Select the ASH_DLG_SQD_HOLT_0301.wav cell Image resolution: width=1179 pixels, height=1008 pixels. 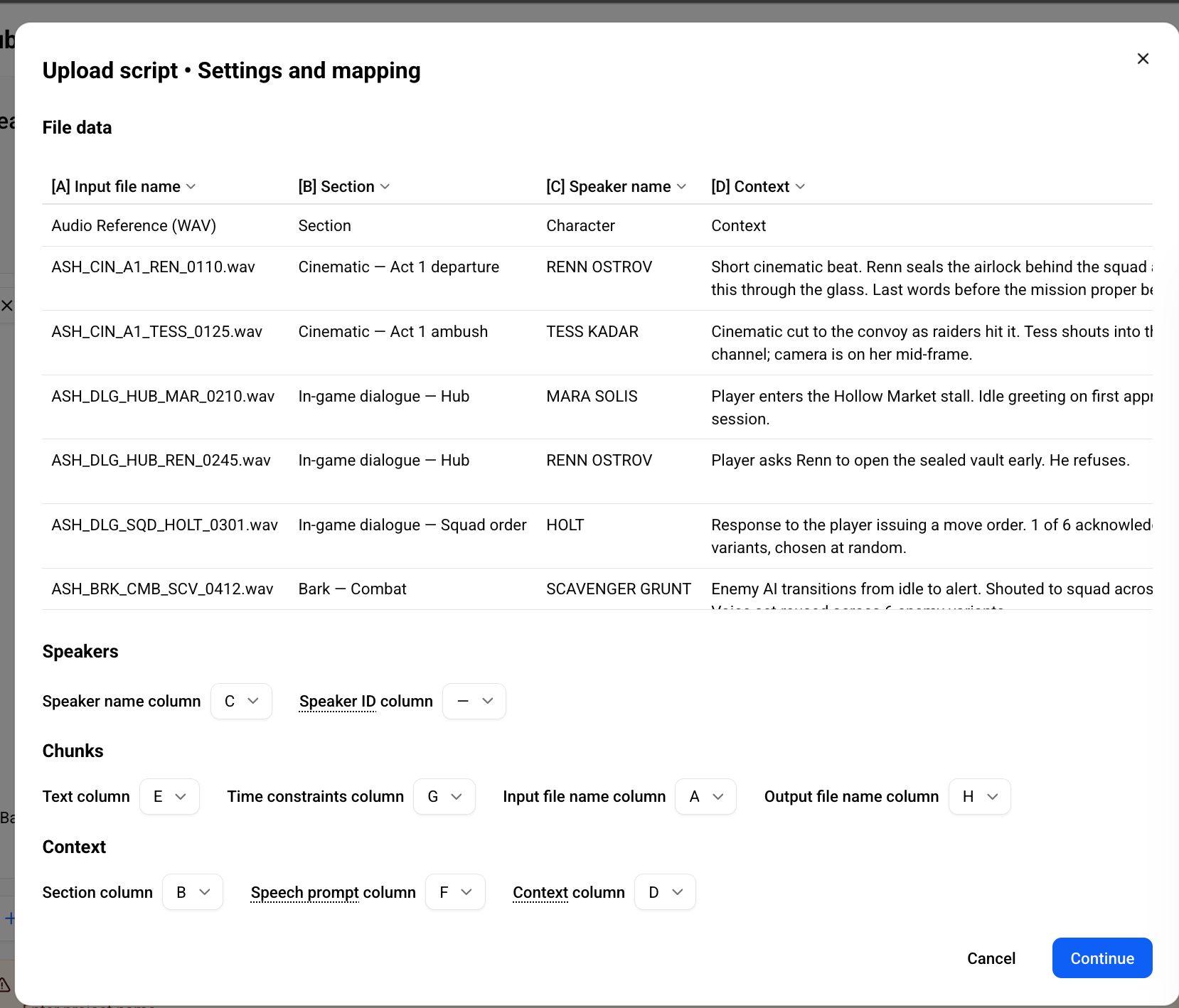164,525
